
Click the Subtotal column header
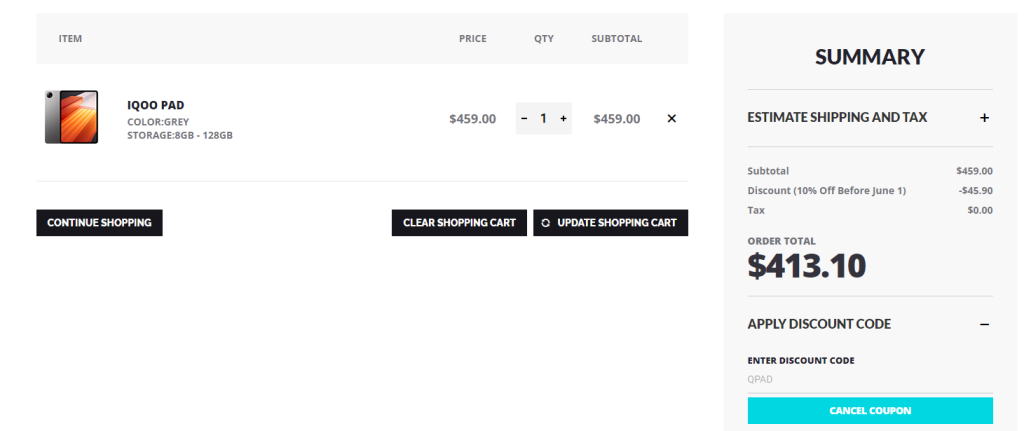616,39
